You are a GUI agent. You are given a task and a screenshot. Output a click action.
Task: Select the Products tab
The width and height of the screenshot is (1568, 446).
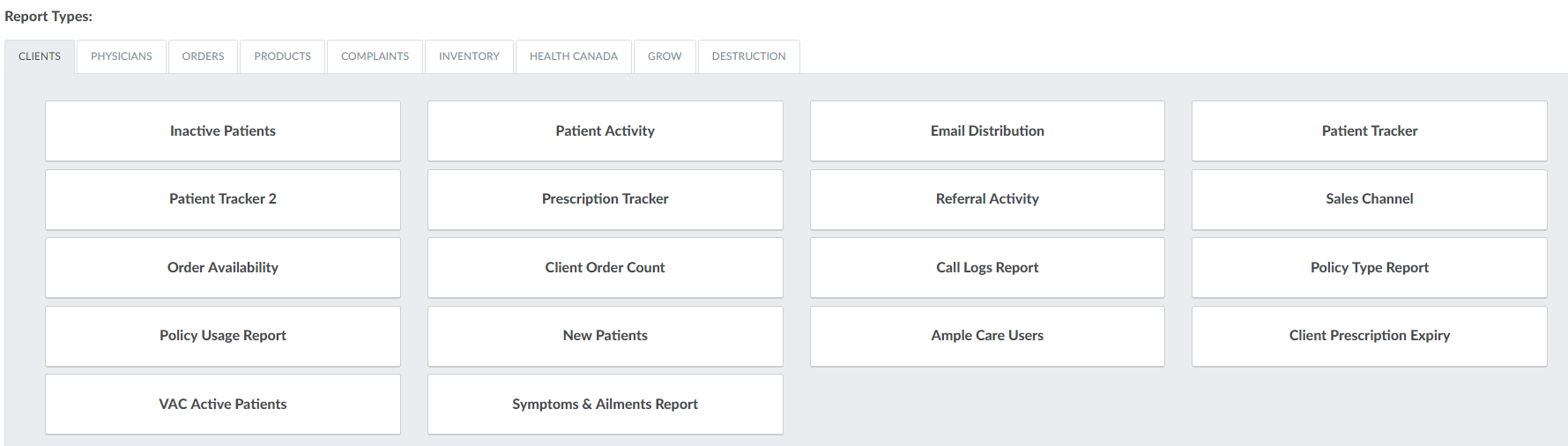[282, 56]
